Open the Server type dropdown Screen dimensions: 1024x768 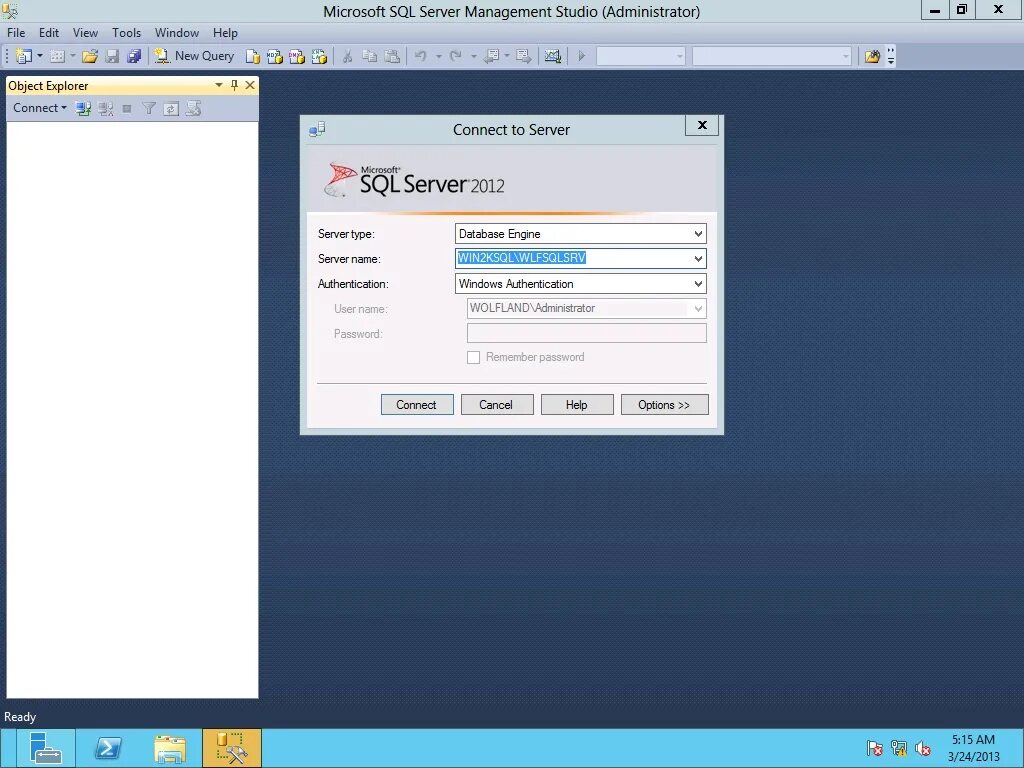pyautogui.click(x=698, y=233)
